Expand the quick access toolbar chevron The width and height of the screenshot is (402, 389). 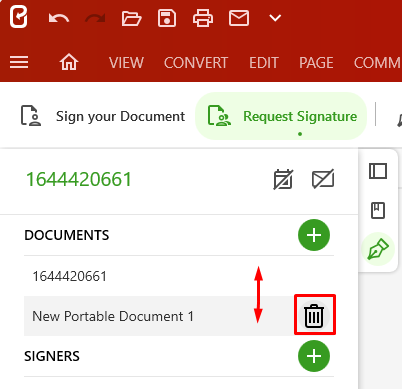pyautogui.click(x=275, y=18)
